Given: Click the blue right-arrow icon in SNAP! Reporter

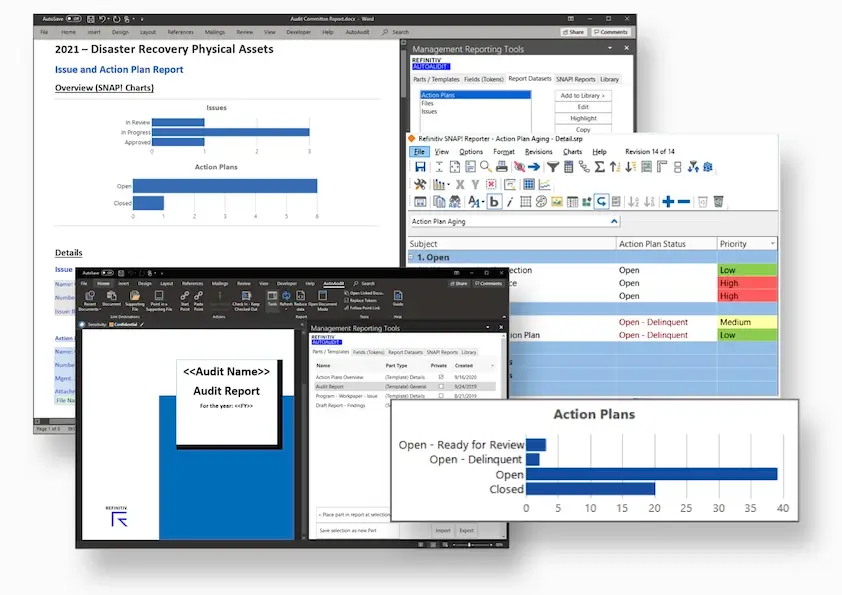Looking at the screenshot, I should pyautogui.click(x=534, y=167).
